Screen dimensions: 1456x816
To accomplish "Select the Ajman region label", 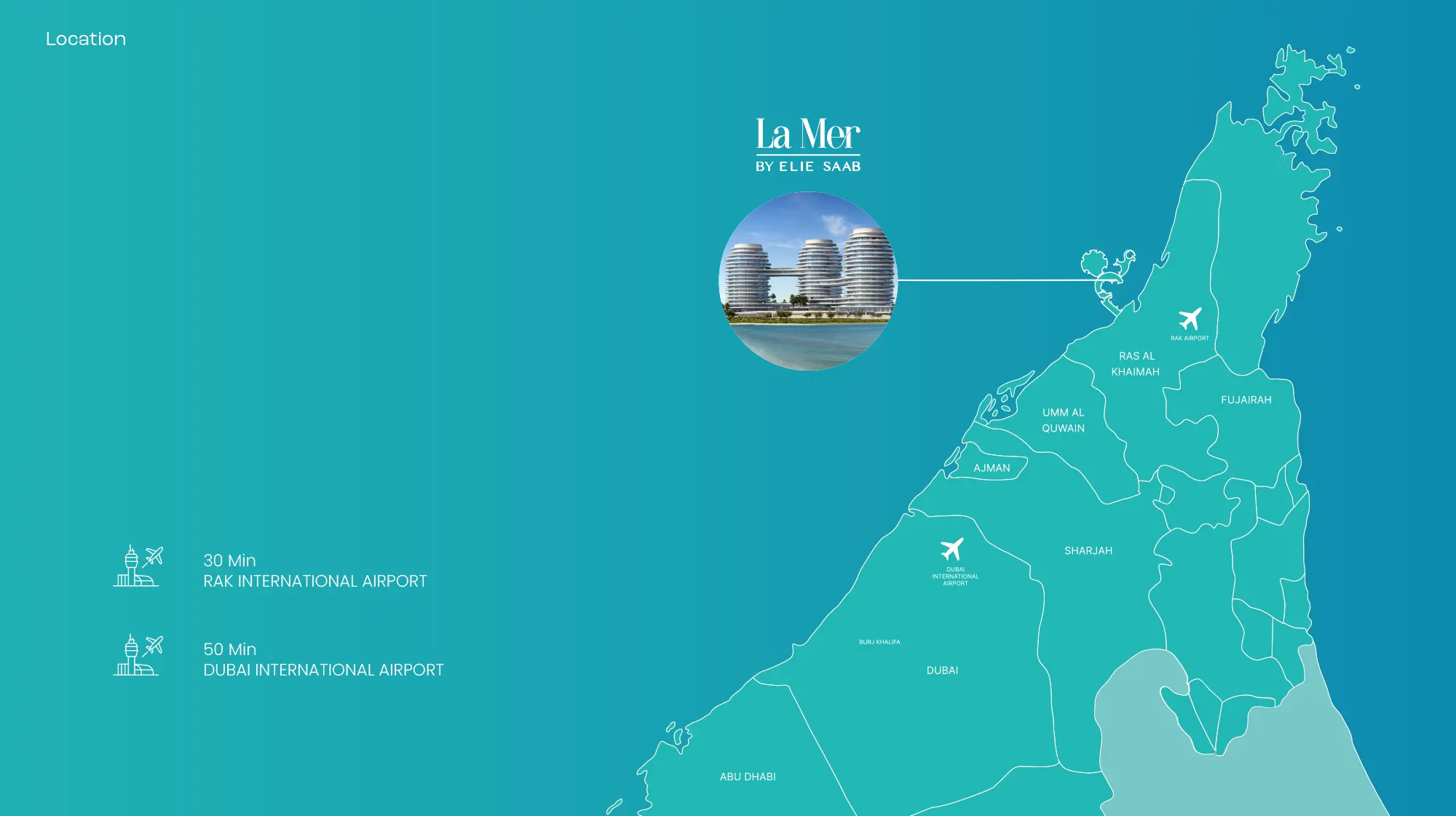I will pyautogui.click(x=992, y=468).
